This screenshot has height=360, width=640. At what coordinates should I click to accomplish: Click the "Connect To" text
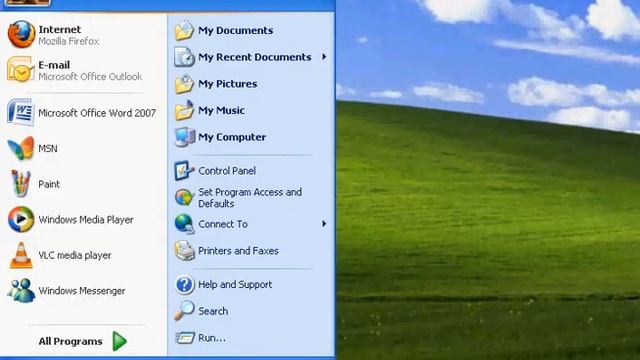click(x=223, y=224)
